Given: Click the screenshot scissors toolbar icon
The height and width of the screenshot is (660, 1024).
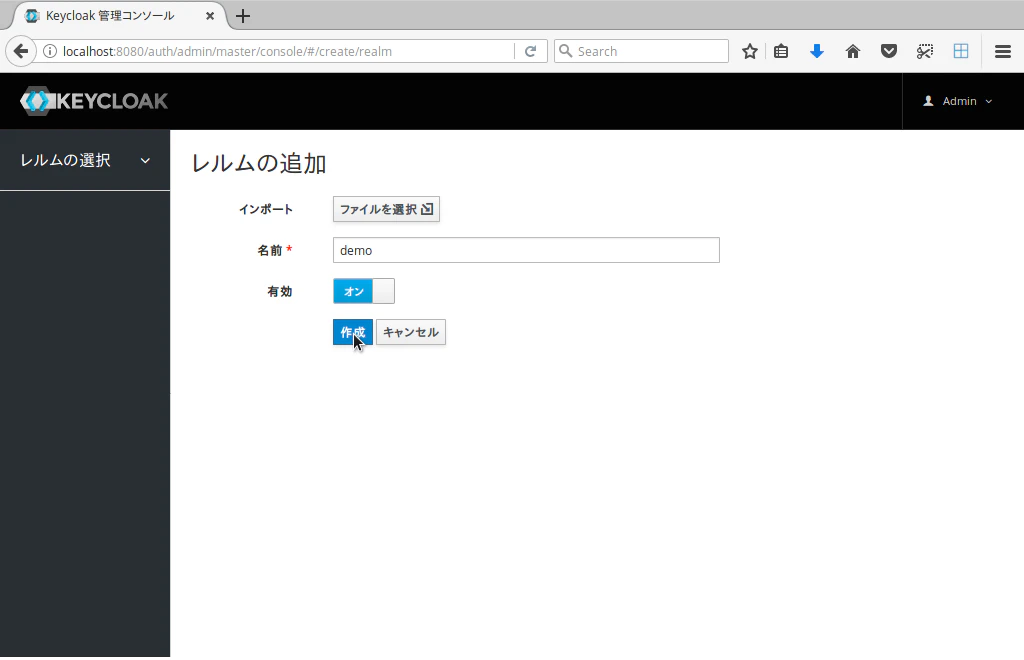Looking at the screenshot, I should click(924, 51).
